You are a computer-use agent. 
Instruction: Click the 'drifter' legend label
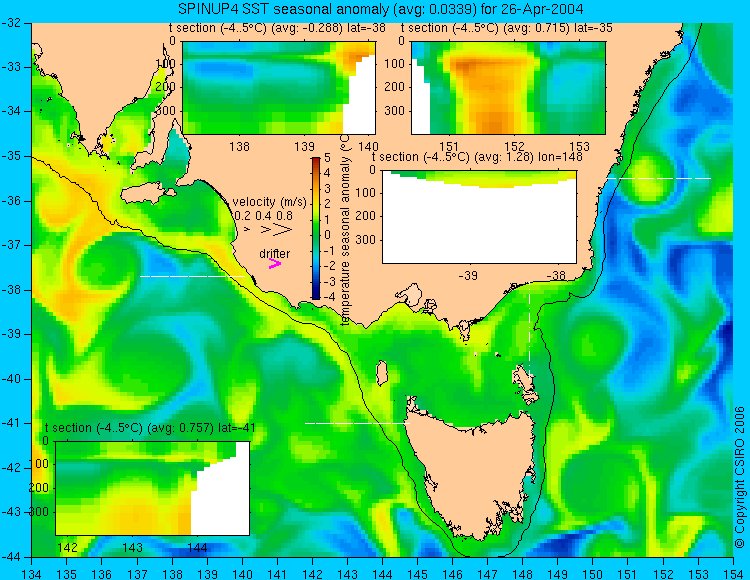click(x=275, y=253)
